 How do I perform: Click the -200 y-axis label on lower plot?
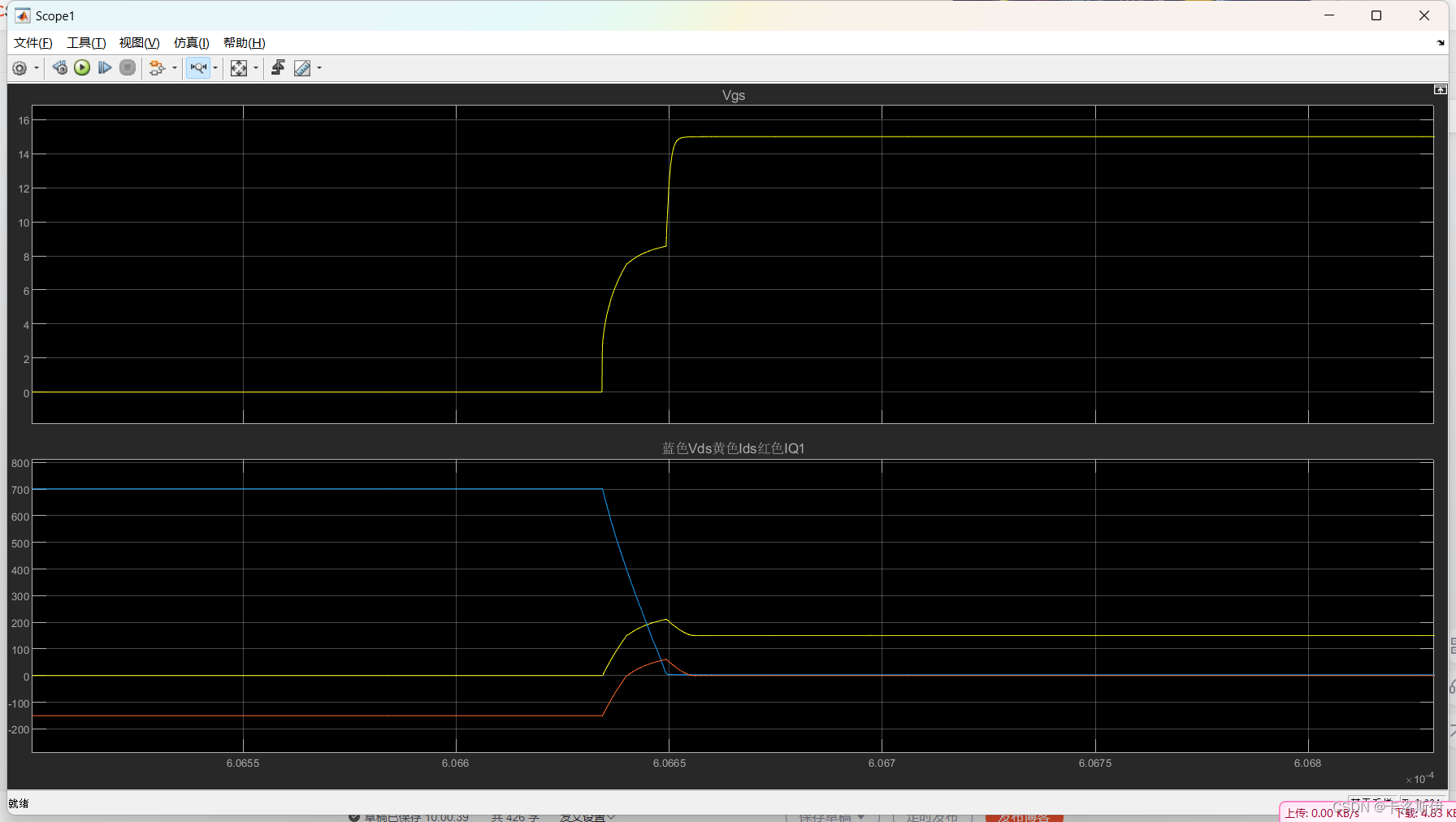(x=19, y=729)
